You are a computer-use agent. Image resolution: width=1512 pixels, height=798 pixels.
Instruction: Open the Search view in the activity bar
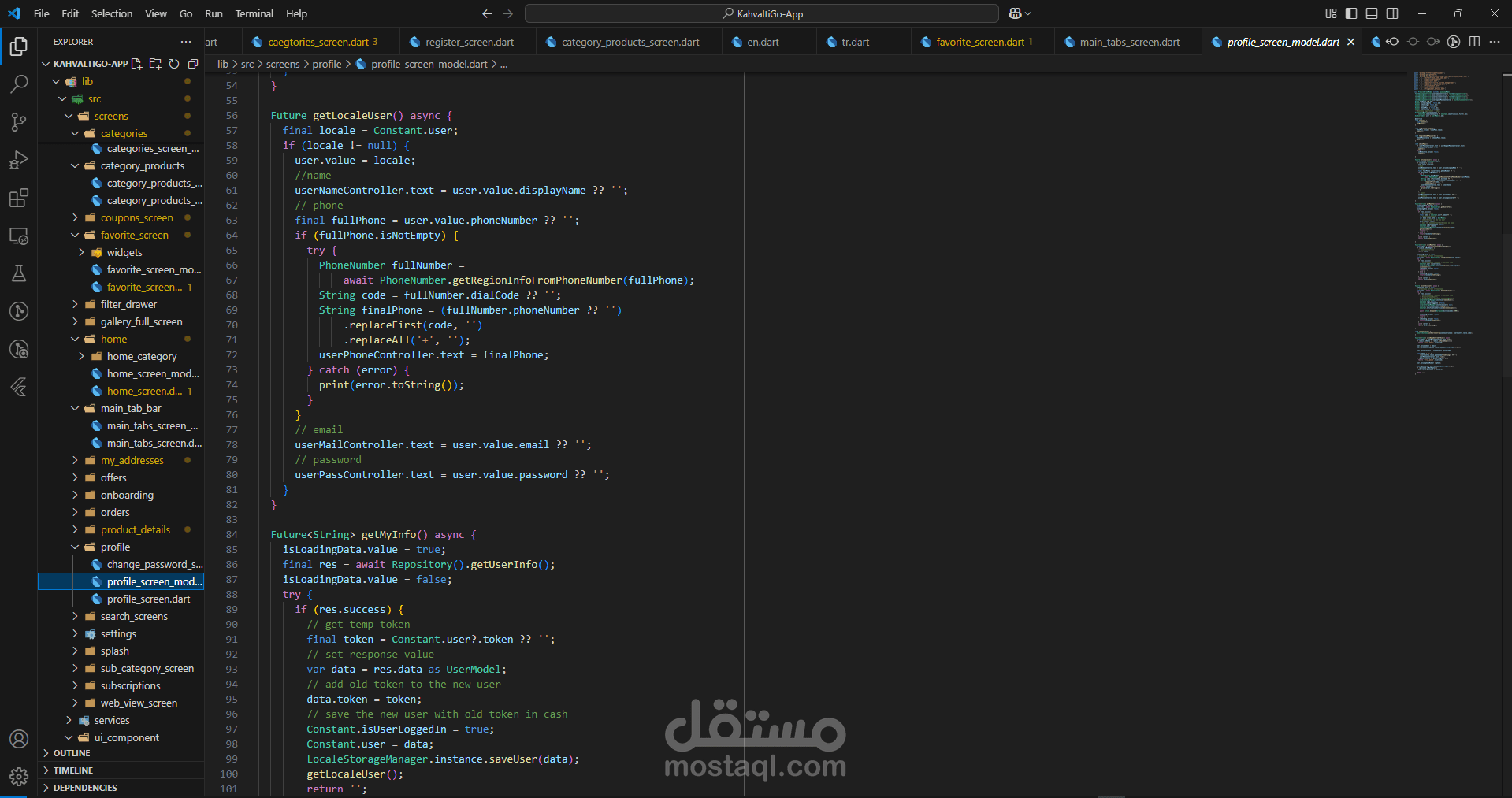point(19,84)
